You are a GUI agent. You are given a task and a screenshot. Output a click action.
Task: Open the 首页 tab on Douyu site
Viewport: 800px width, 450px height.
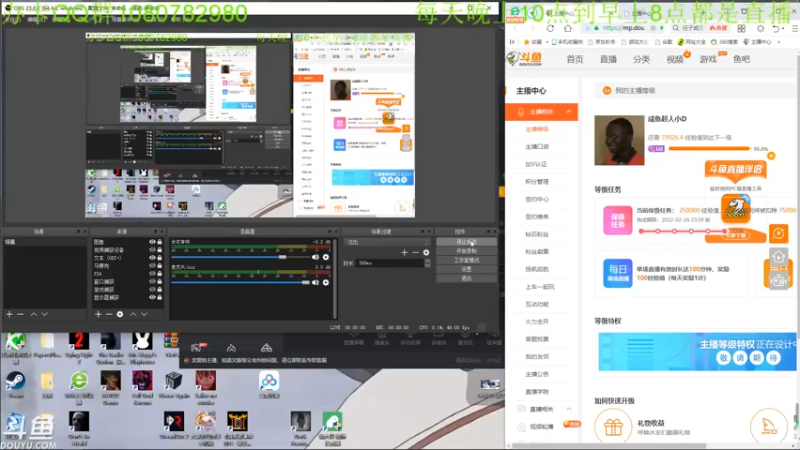(574, 59)
